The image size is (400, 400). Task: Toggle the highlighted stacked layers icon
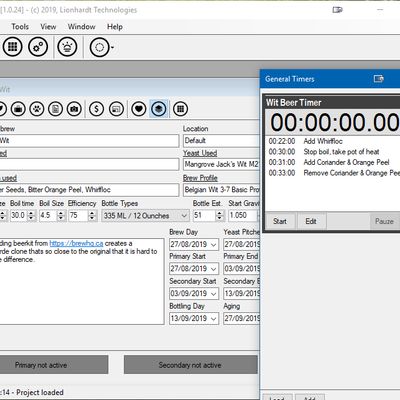coord(159,109)
